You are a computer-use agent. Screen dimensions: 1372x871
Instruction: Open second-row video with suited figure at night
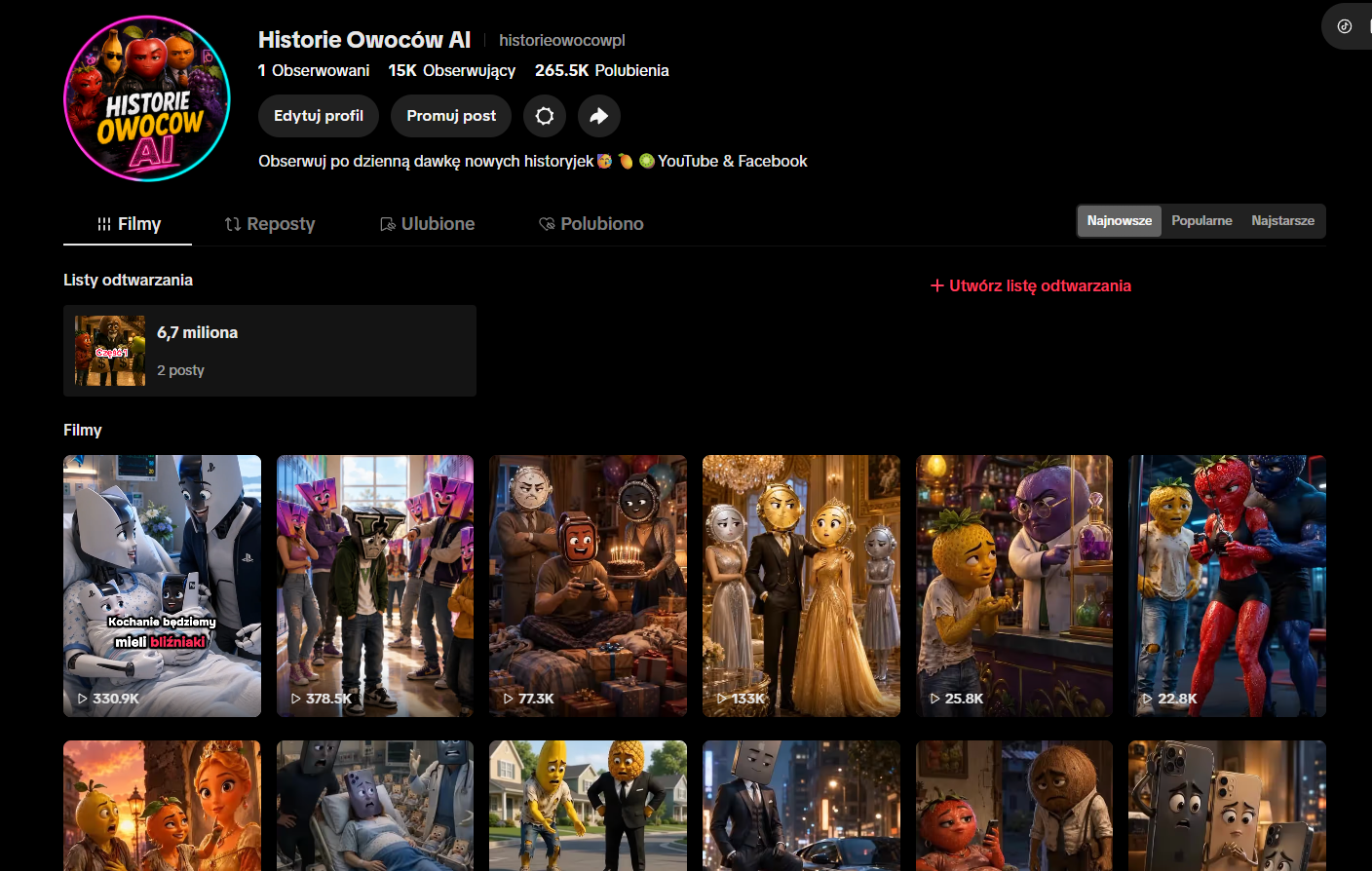tap(801, 806)
